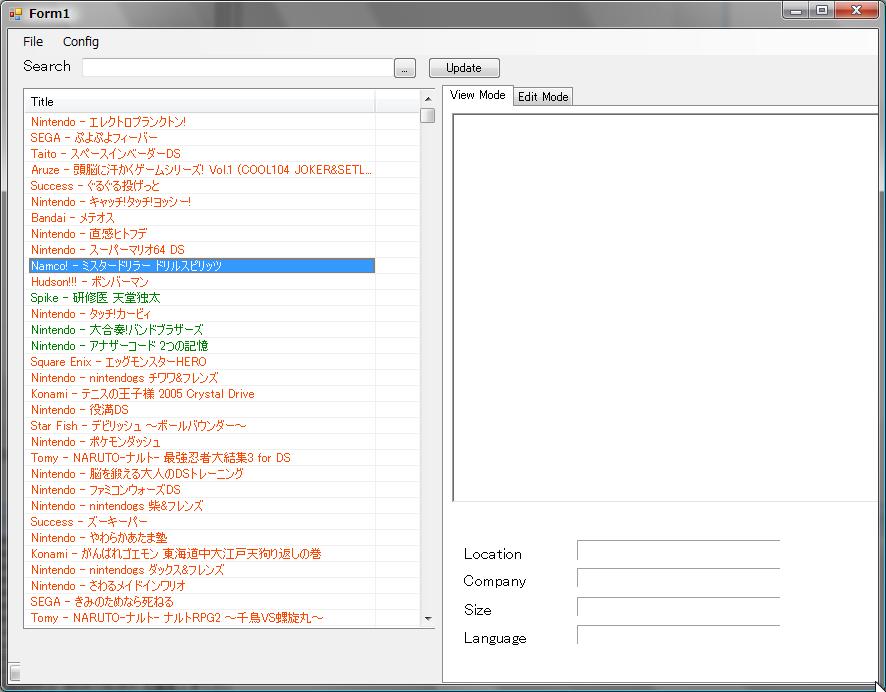Switch to the Edit Mode tab
The width and height of the screenshot is (886, 692).
(543, 97)
